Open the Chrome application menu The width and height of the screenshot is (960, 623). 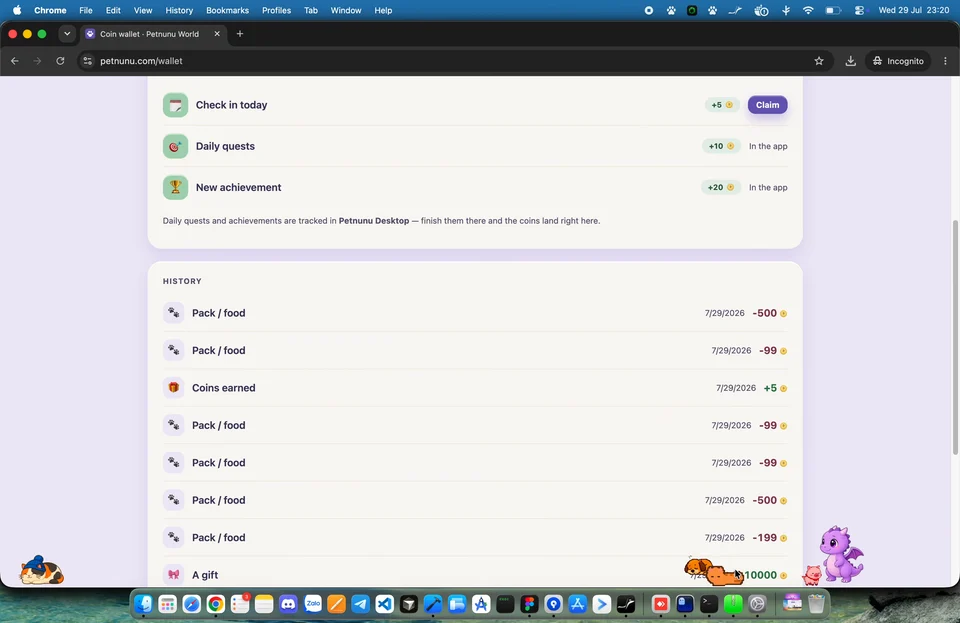point(50,10)
